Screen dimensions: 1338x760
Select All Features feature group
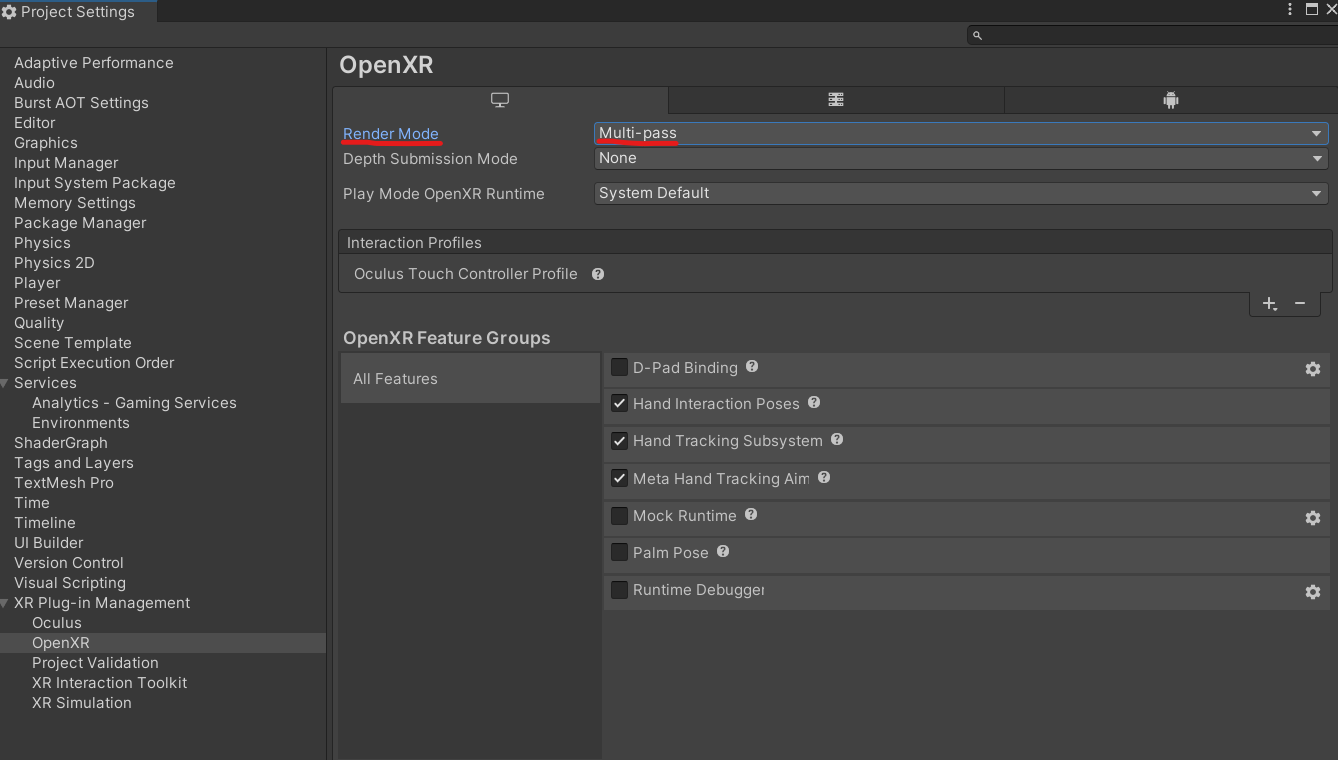coord(470,379)
